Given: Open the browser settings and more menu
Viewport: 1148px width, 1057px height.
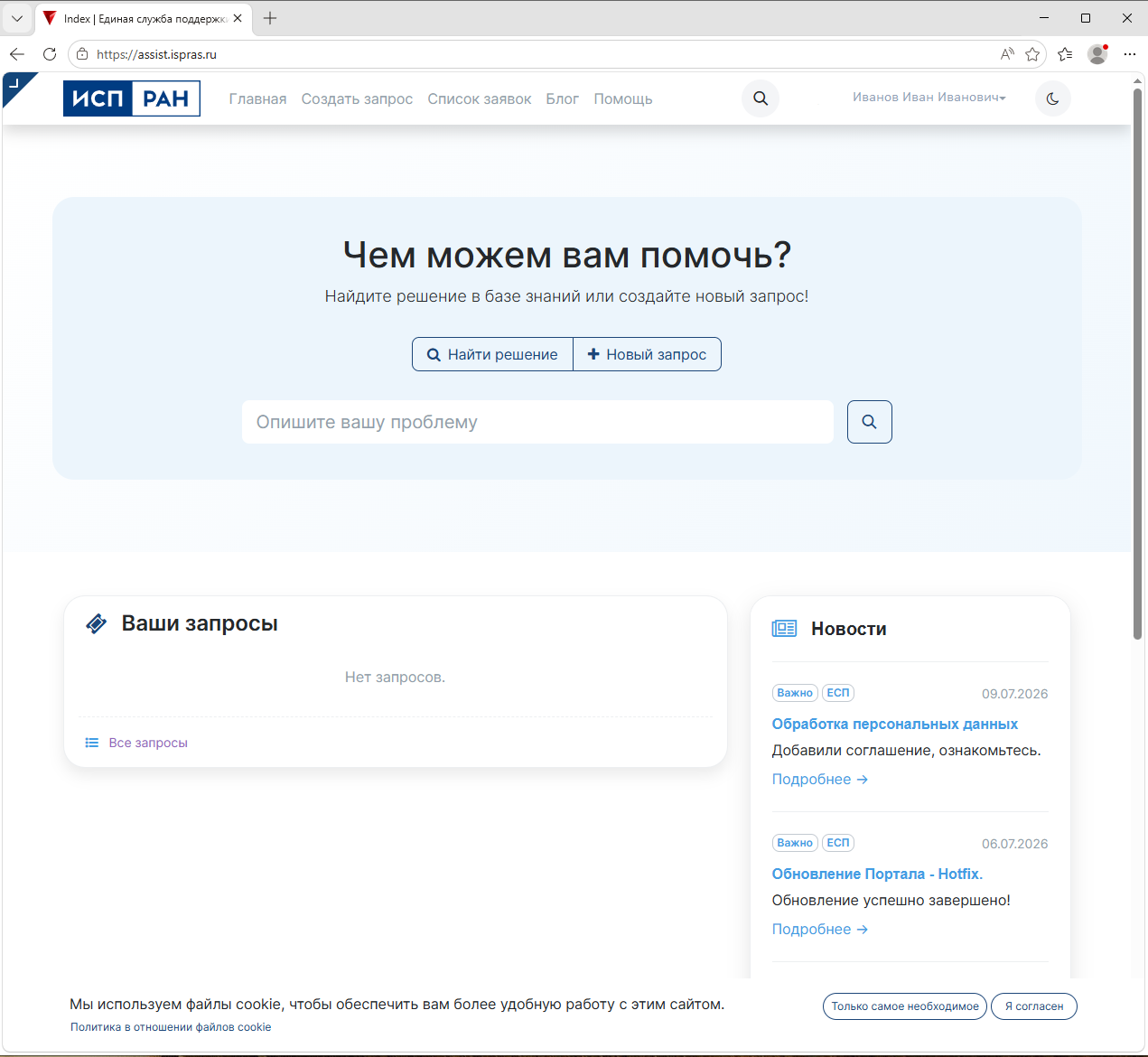Looking at the screenshot, I should point(1129,54).
